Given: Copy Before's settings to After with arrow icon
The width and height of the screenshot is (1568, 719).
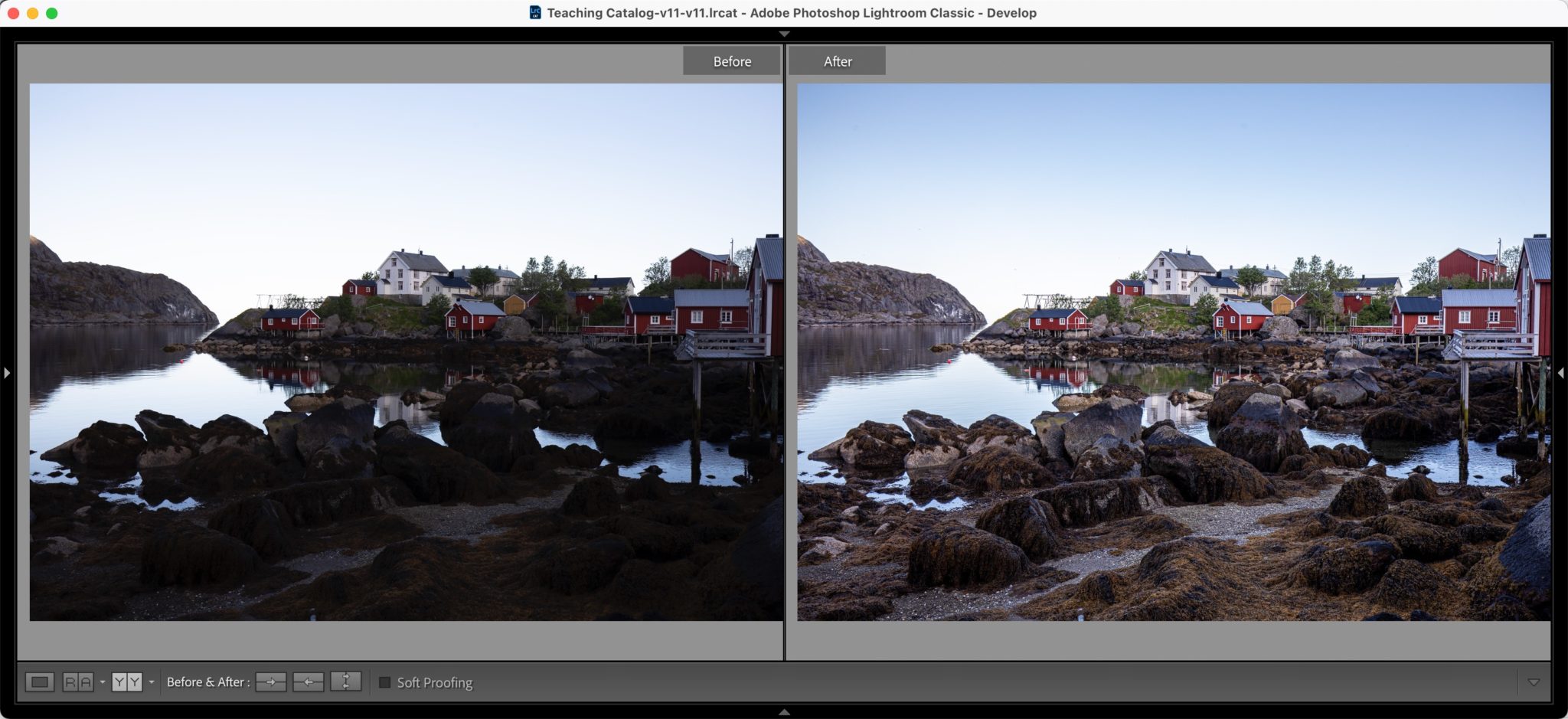Looking at the screenshot, I should point(271,681).
